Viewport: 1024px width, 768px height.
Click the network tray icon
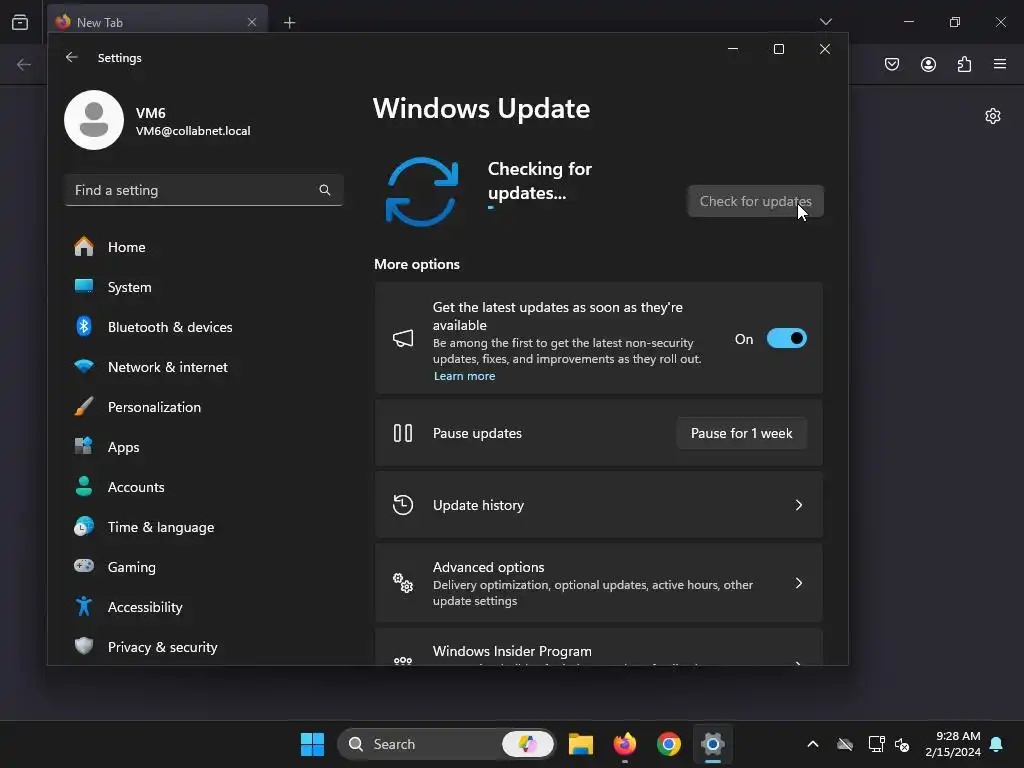coord(876,744)
